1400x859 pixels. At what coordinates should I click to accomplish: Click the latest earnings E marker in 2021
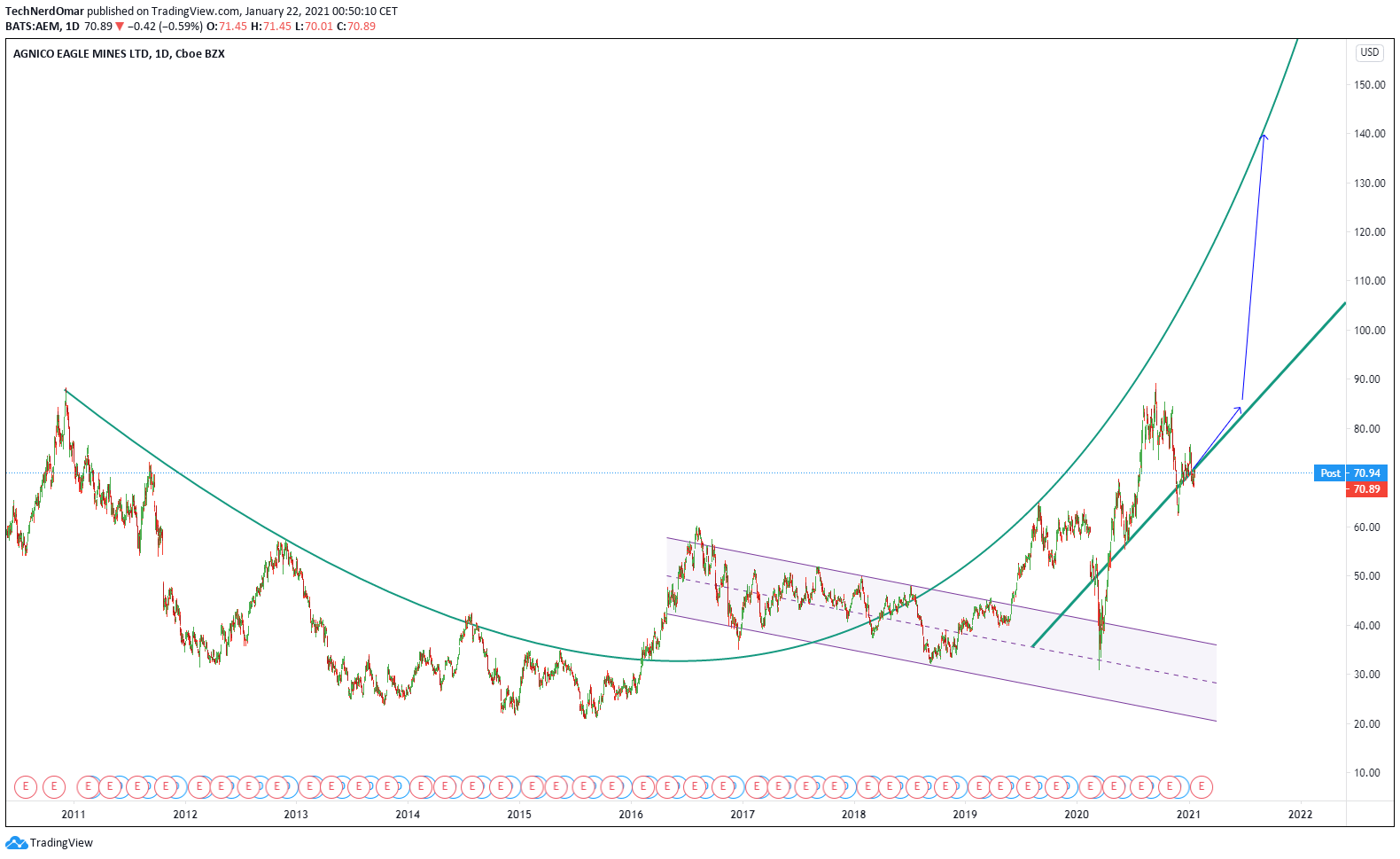(x=1202, y=786)
